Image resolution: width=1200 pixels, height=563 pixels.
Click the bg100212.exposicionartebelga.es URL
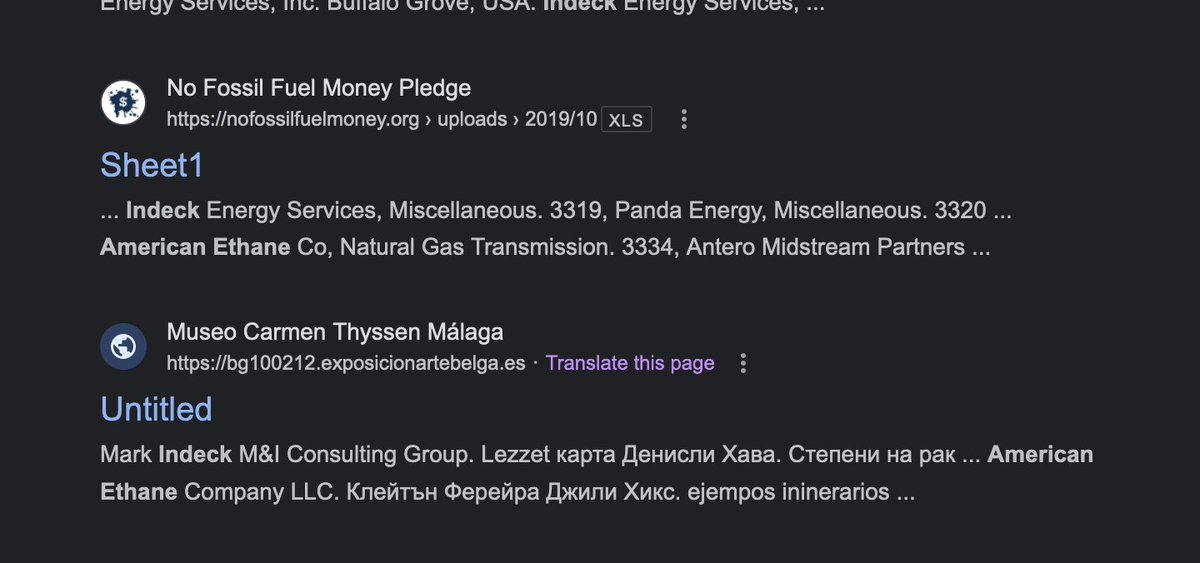[x=346, y=363]
